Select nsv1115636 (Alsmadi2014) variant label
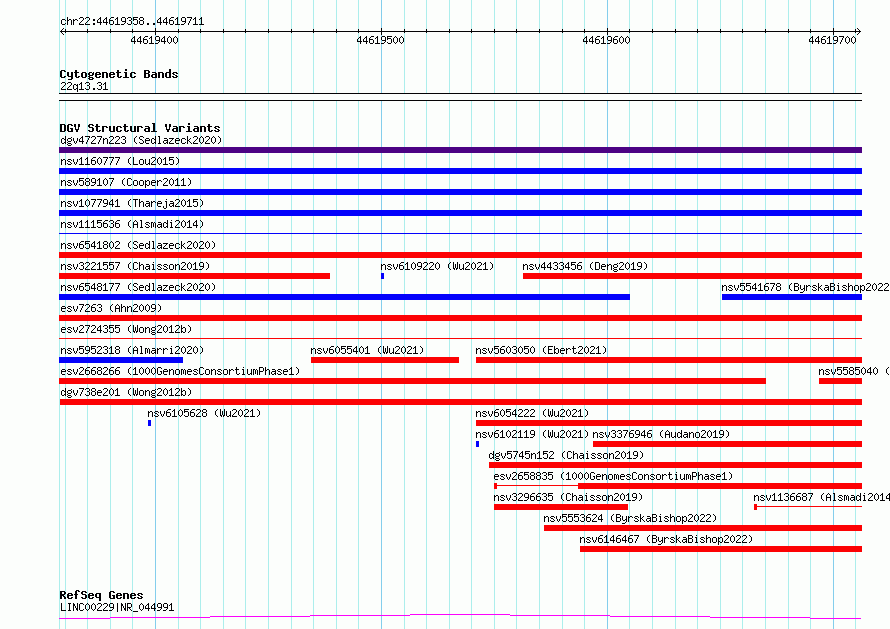The image size is (890, 629). [132, 224]
